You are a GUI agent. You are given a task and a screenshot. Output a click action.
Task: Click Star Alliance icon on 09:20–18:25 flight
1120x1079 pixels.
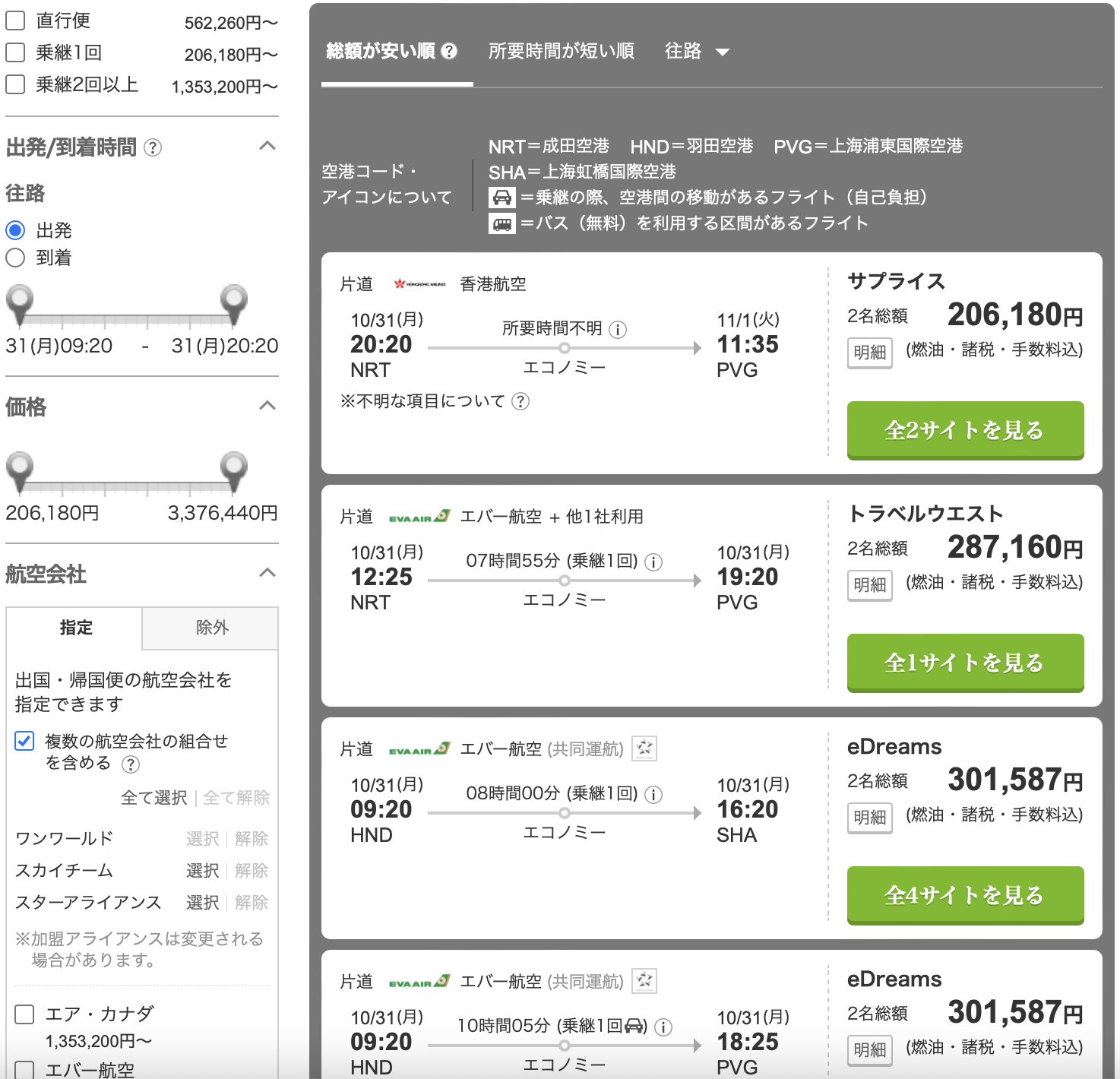(x=644, y=981)
